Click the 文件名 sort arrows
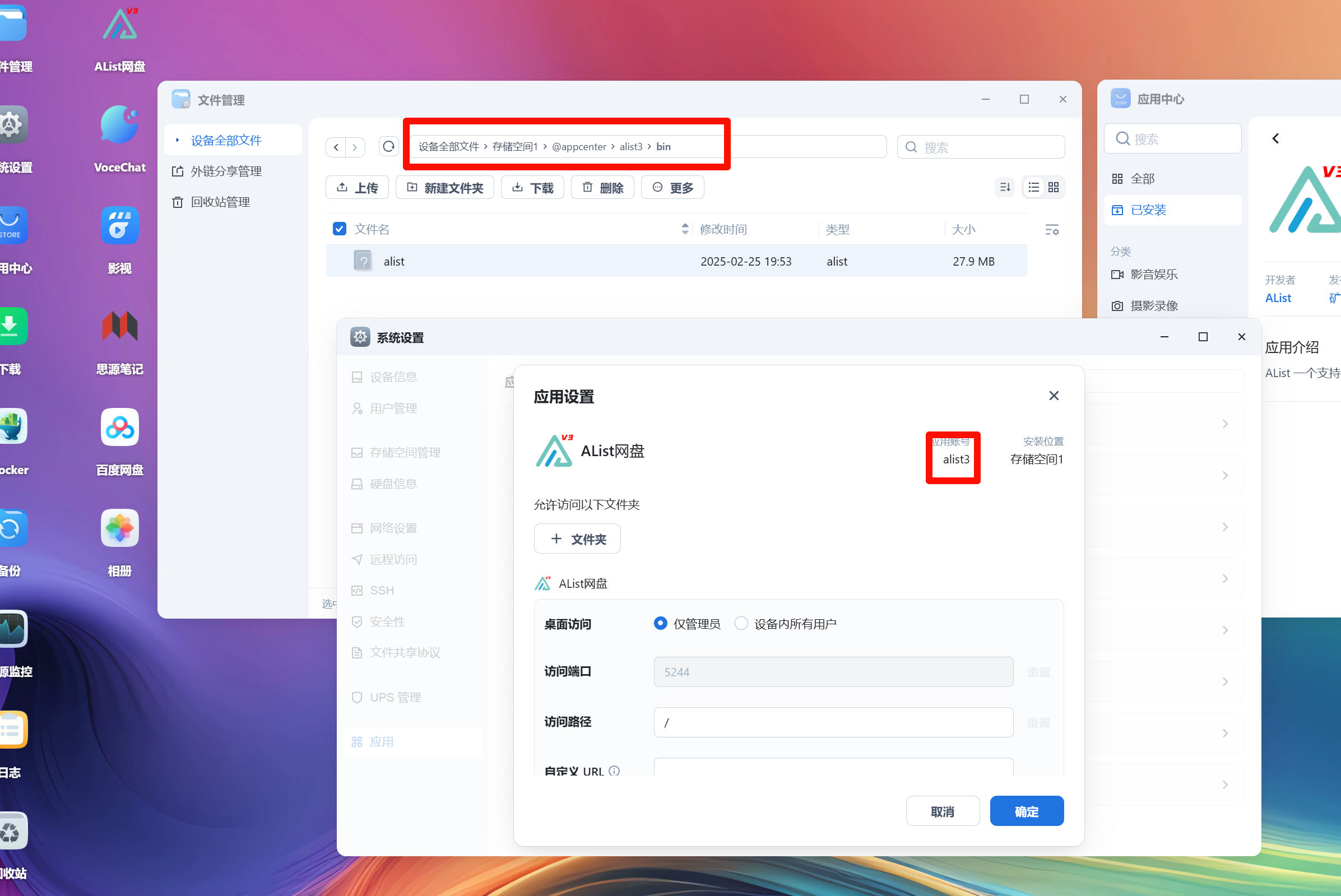Image resolution: width=1341 pixels, height=896 pixels. 684,229
